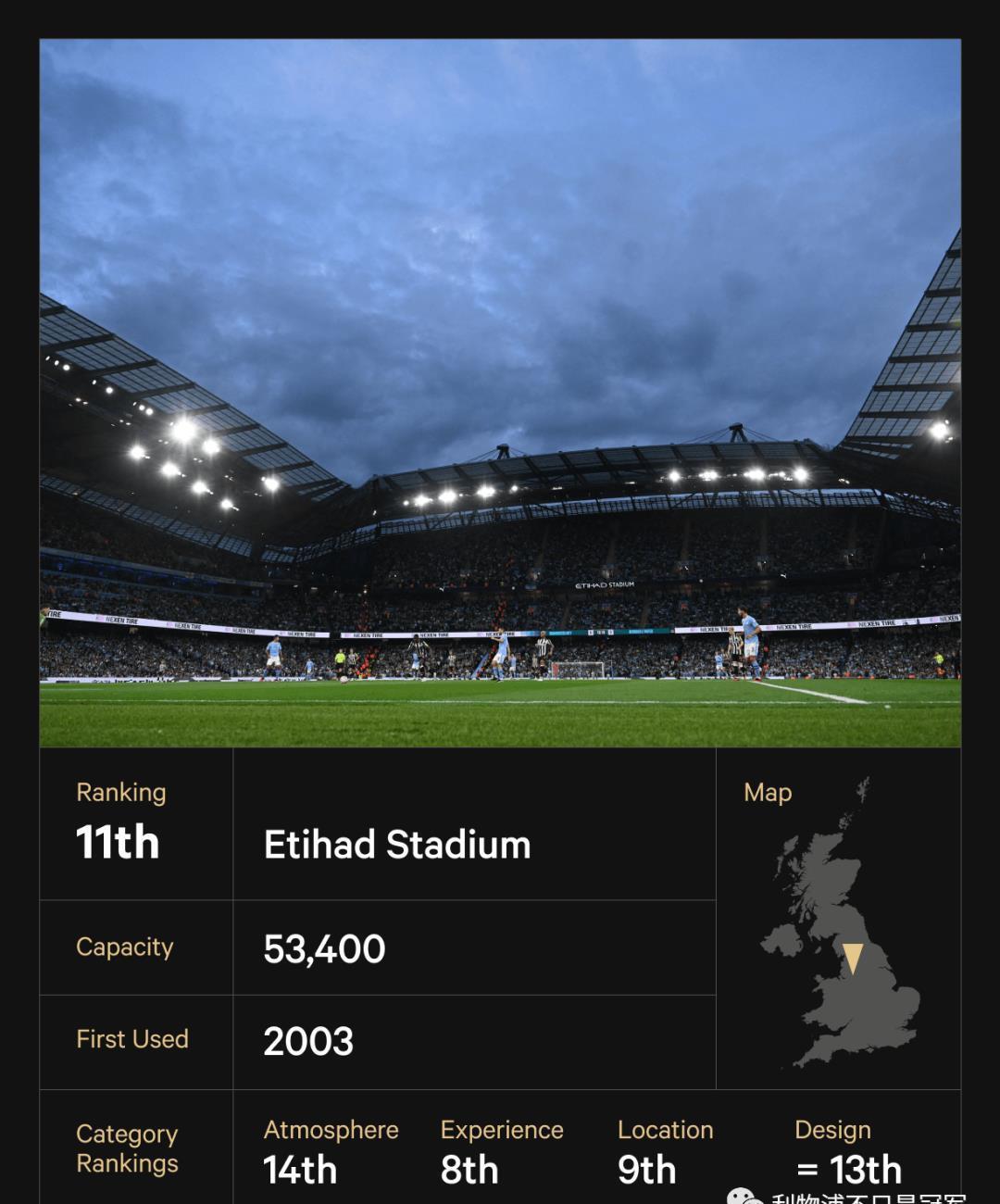Click the 14th Atmosphere ranking
Screen dimensions: 1000x1204
click(x=300, y=1171)
